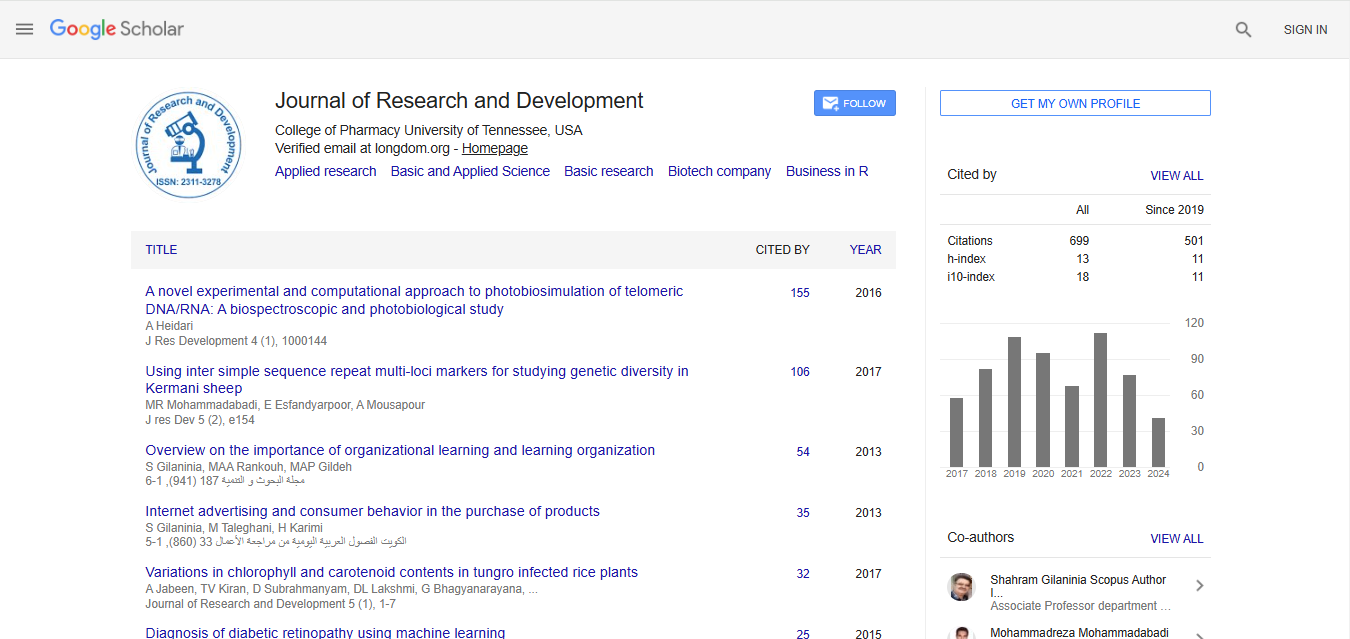Select the Applied research topic tag
Screen dimensions: 1350x639
[x=325, y=171]
